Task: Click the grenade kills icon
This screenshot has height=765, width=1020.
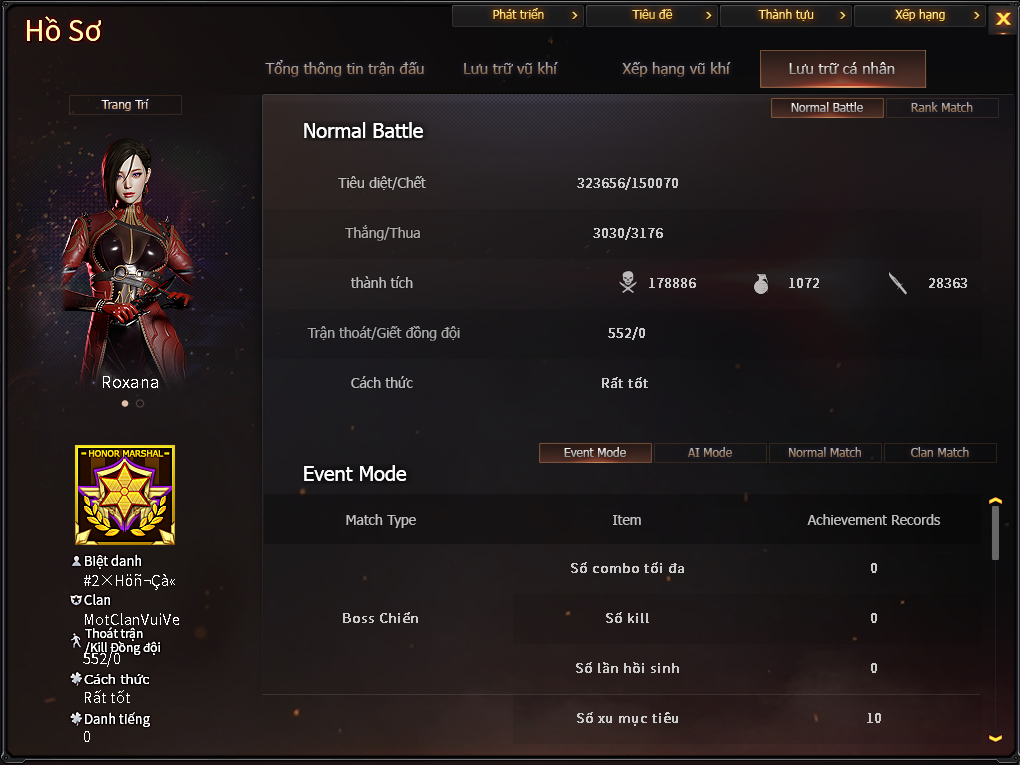Action: 760,284
